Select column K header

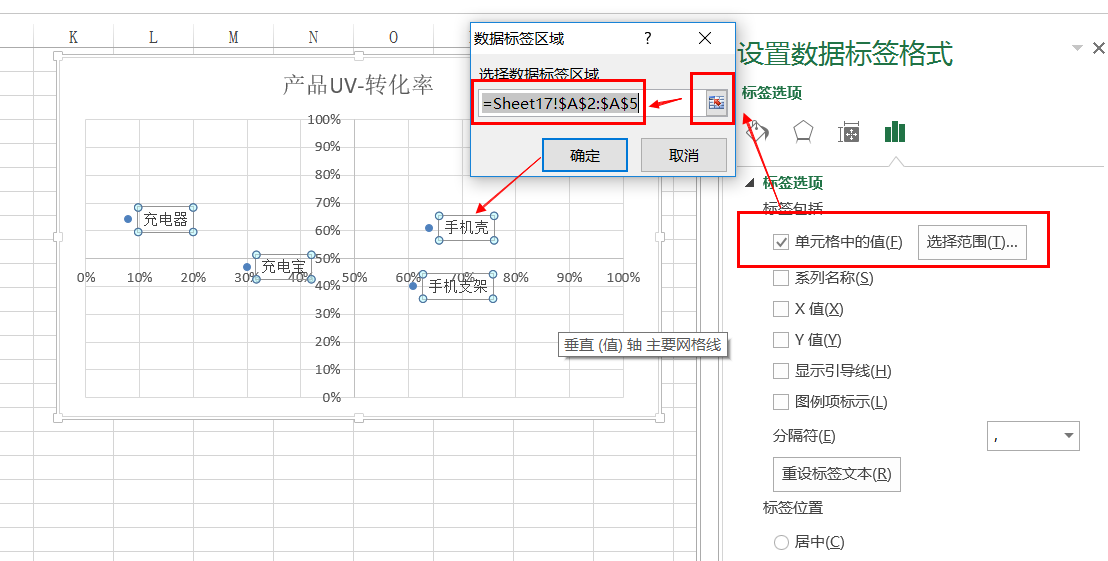coord(73,37)
